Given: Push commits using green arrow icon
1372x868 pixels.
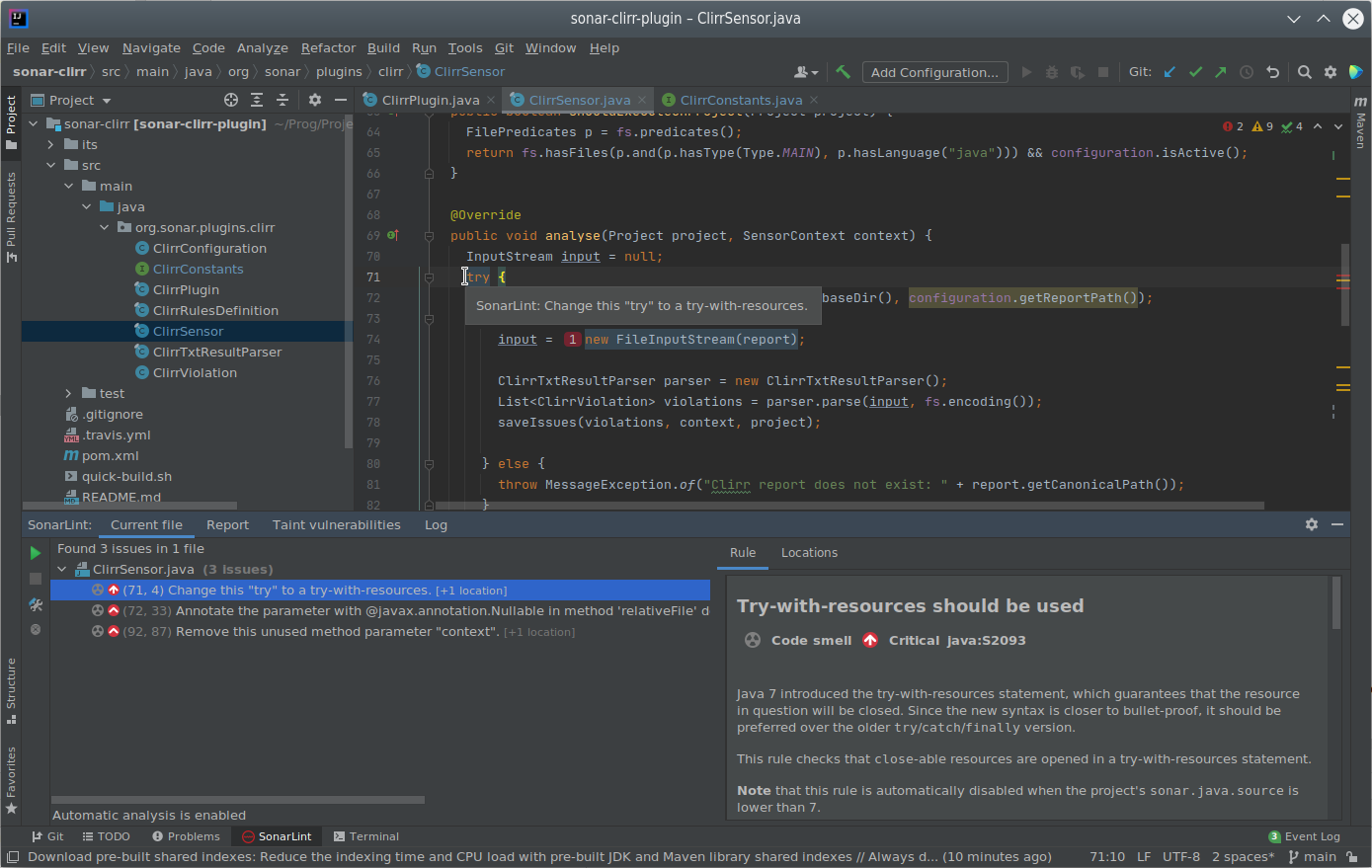Looking at the screenshot, I should (1220, 71).
